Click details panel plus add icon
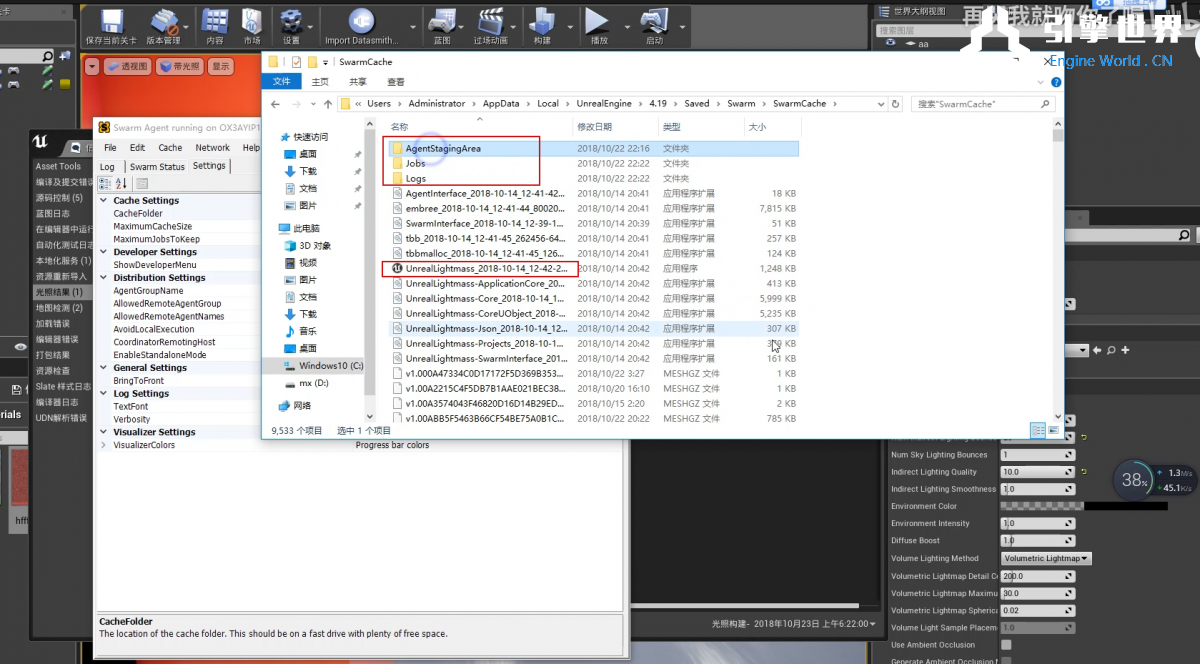 pos(1125,350)
